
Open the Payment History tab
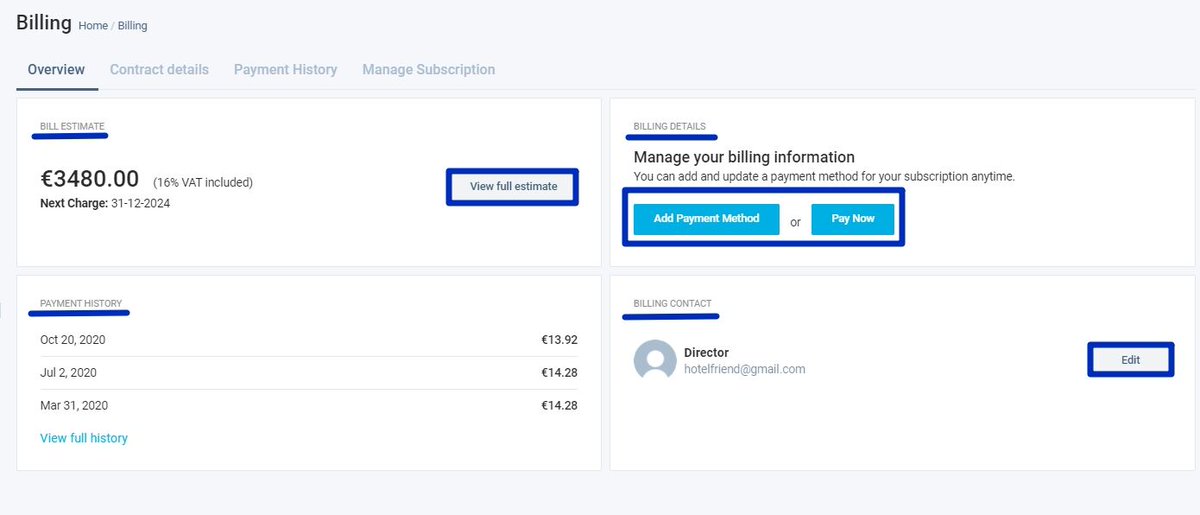coord(285,70)
